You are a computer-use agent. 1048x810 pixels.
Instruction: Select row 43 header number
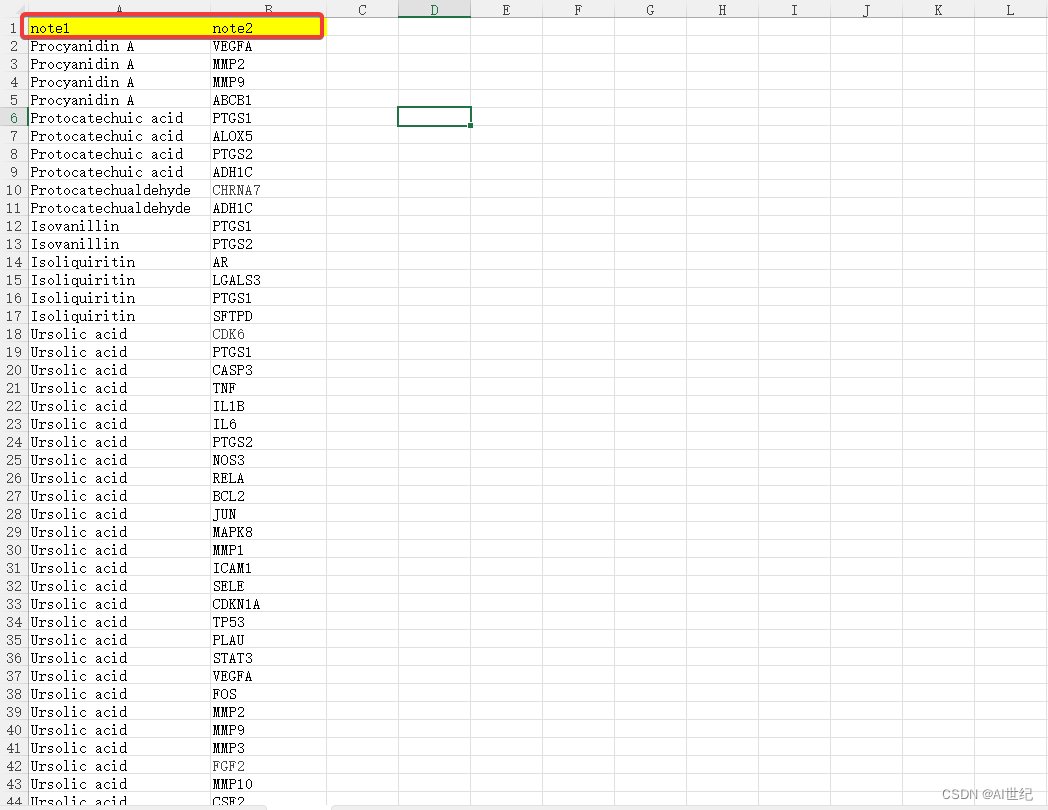pyautogui.click(x=14, y=784)
